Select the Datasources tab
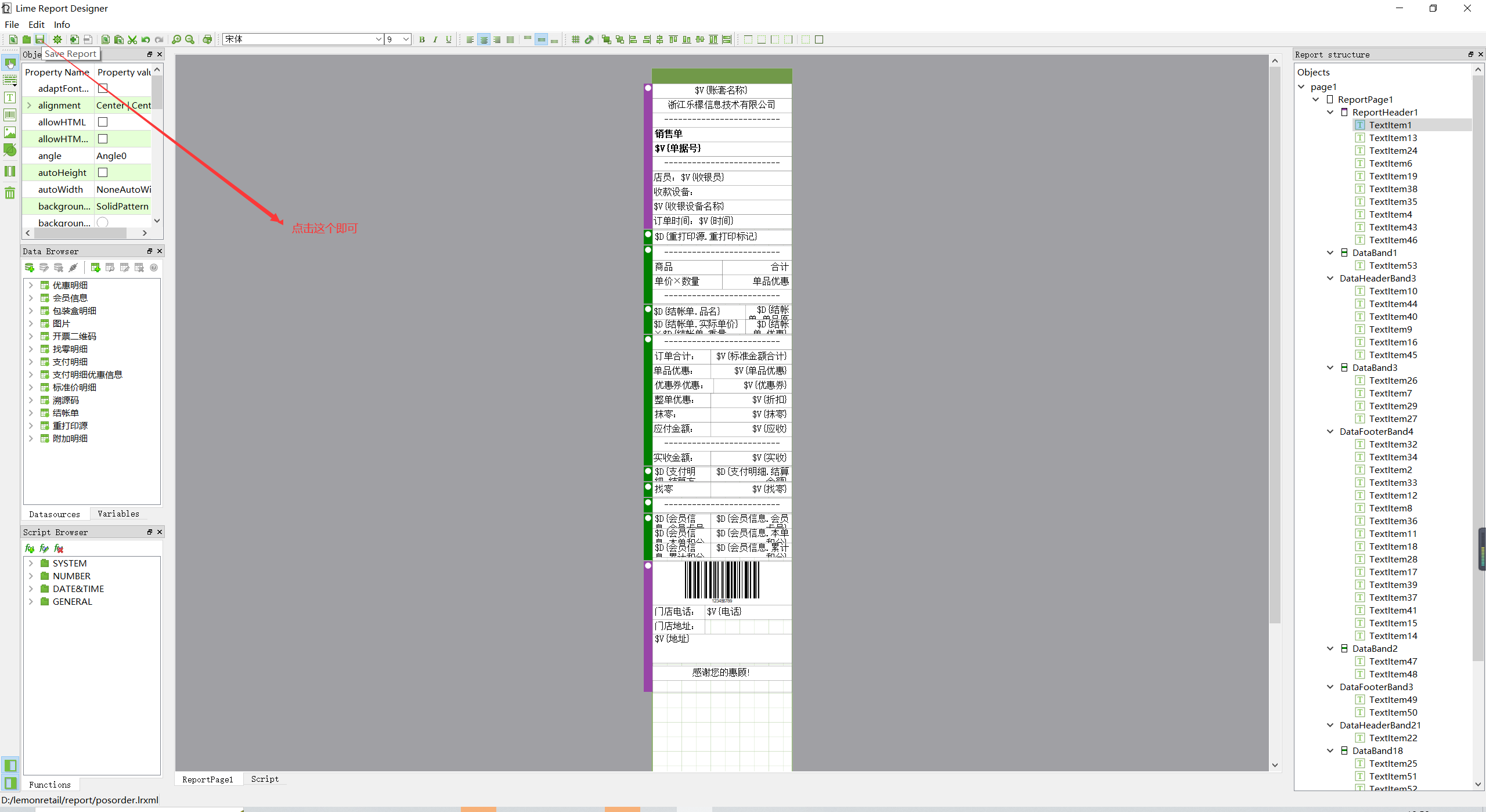This screenshot has height=812, width=1486. click(55, 514)
